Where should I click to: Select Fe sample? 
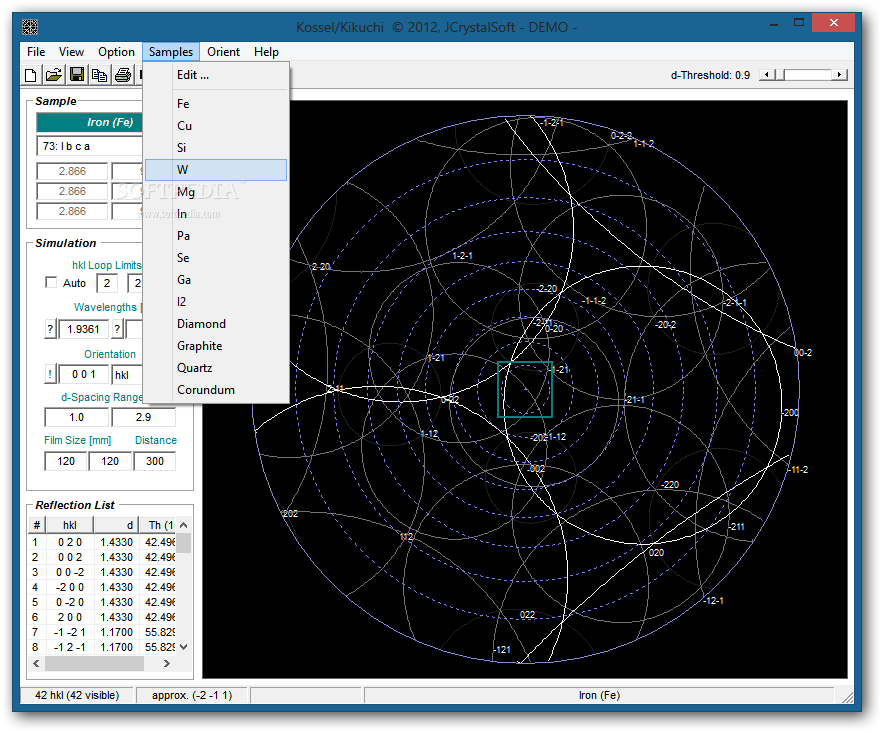(217, 104)
